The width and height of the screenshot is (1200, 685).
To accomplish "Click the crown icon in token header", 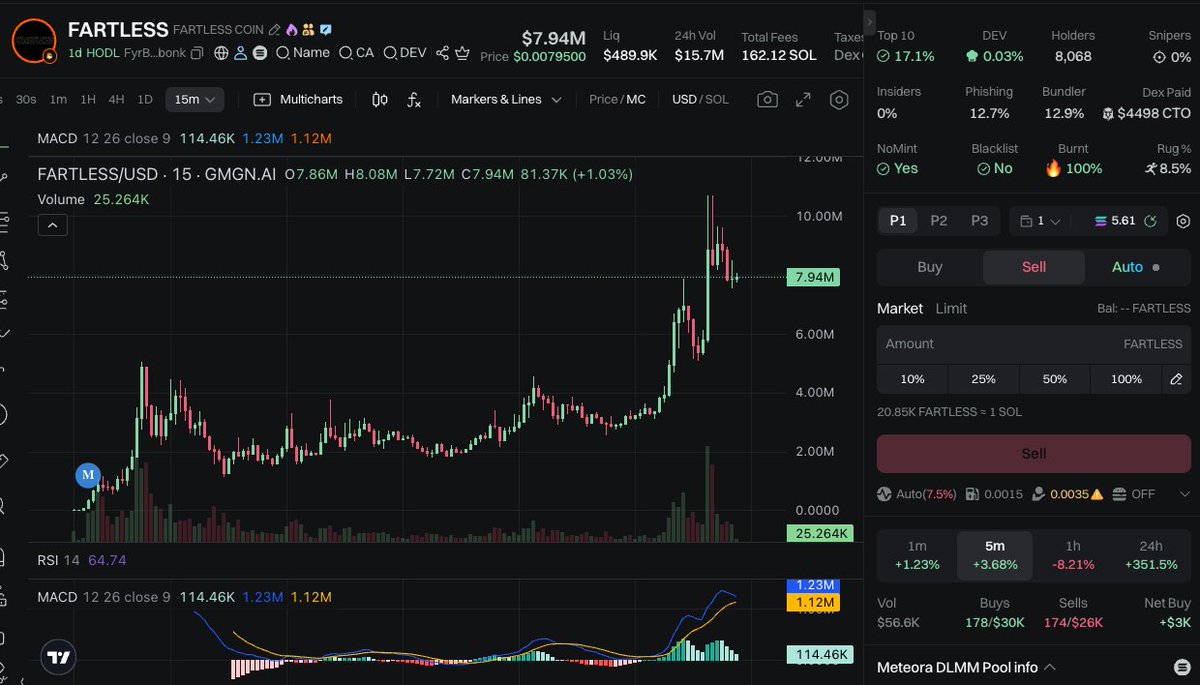I will pos(462,53).
